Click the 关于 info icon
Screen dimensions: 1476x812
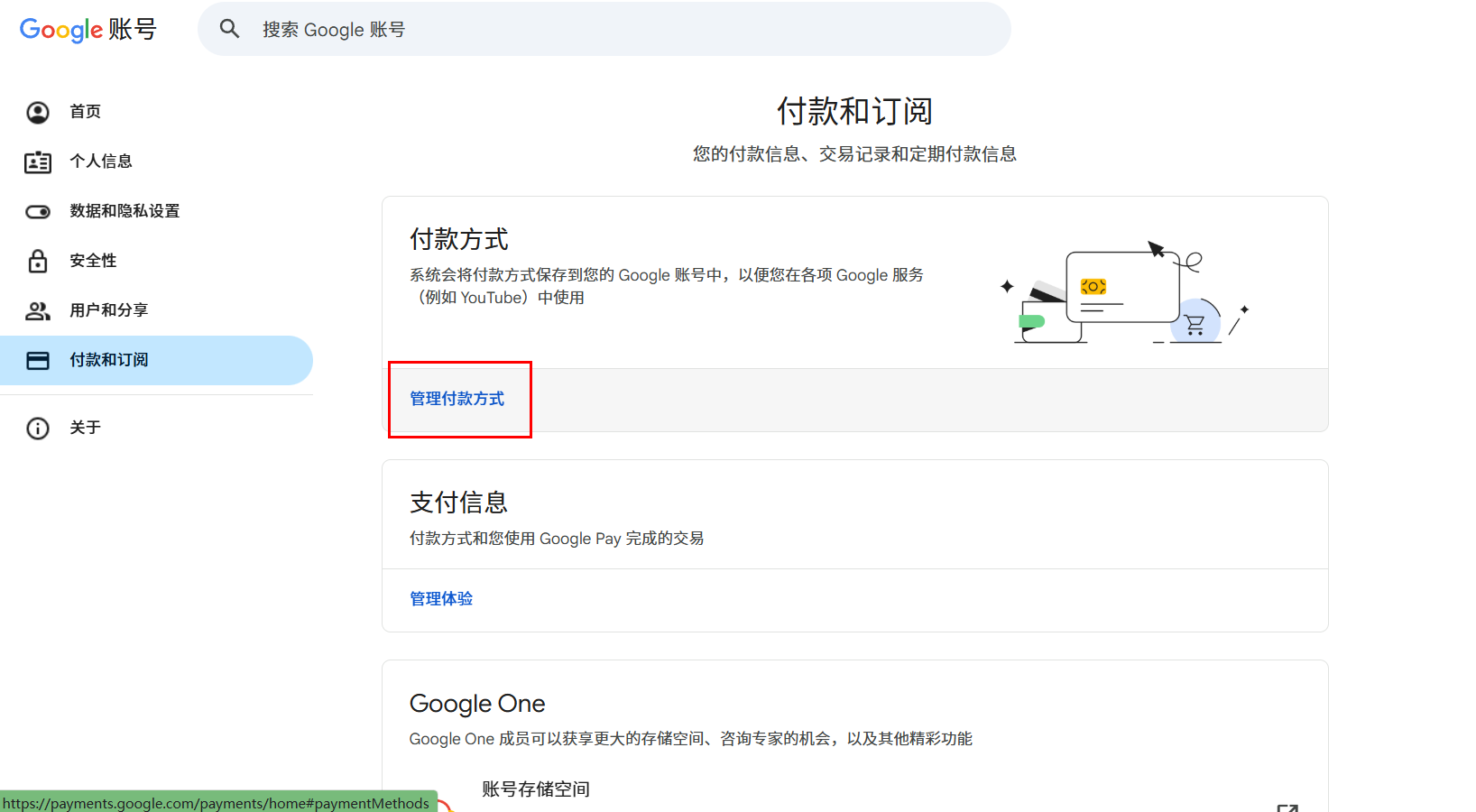coord(38,428)
